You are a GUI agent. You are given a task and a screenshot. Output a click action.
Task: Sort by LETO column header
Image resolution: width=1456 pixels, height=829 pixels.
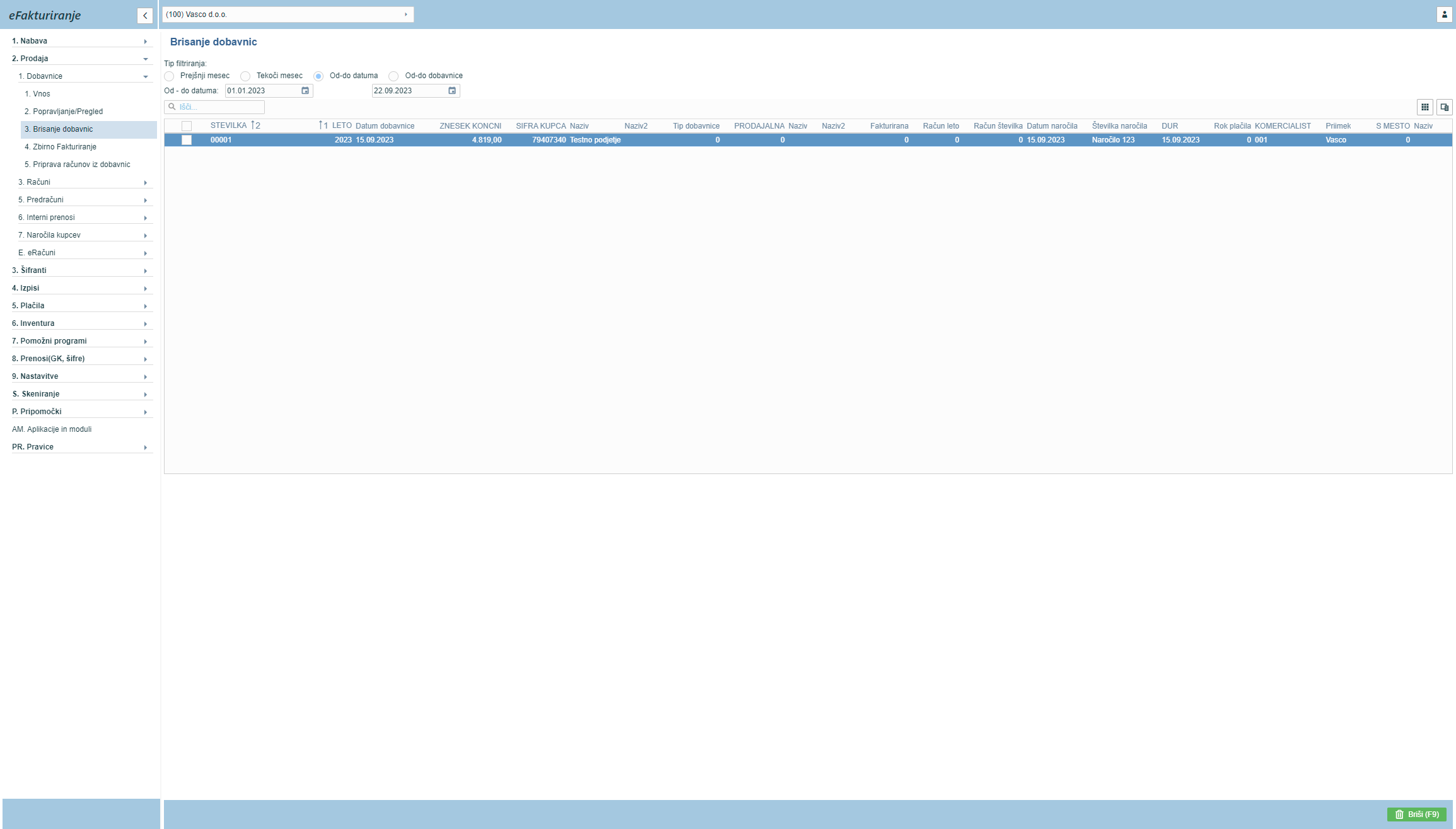[342, 125]
